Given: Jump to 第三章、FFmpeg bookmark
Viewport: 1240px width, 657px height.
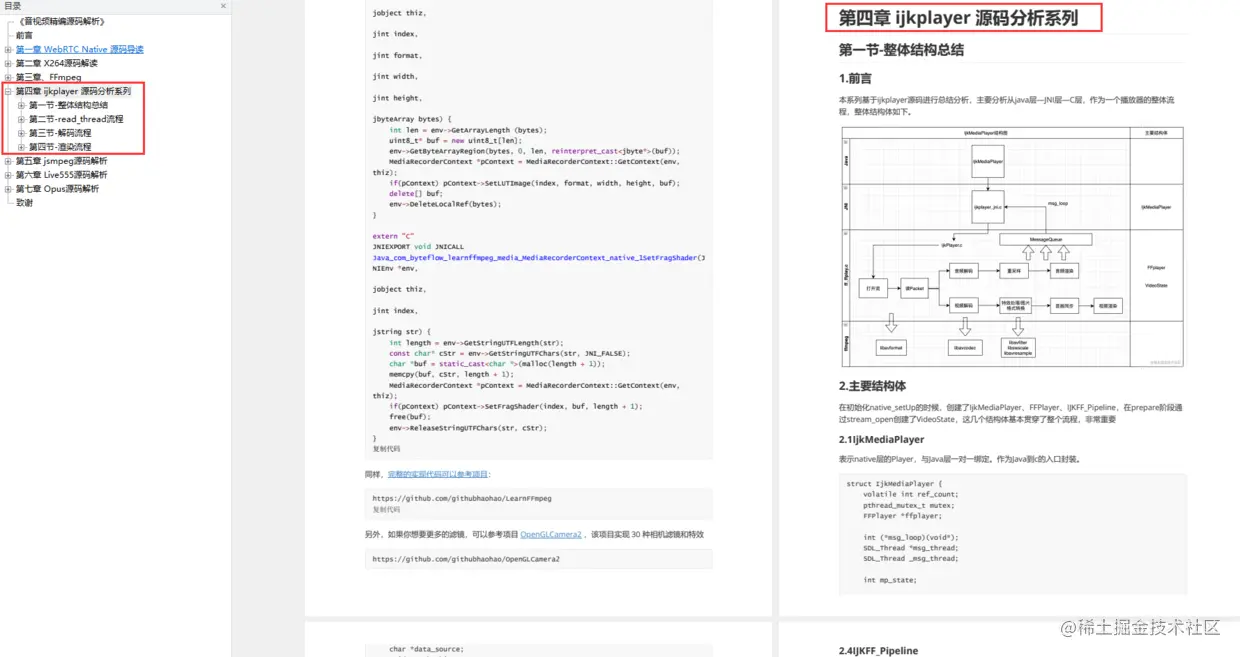Looking at the screenshot, I should (49, 77).
